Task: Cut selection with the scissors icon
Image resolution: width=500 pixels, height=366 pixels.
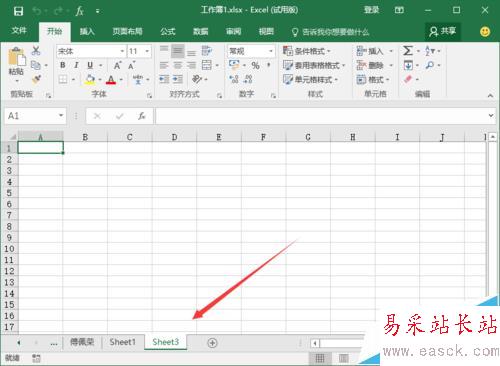Action: pyautogui.click(x=36, y=51)
